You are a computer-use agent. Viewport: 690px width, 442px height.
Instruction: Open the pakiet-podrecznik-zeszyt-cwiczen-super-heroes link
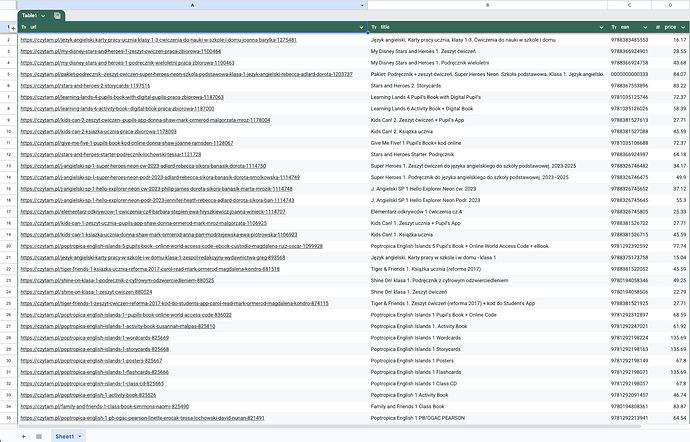click(x=187, y=74)
